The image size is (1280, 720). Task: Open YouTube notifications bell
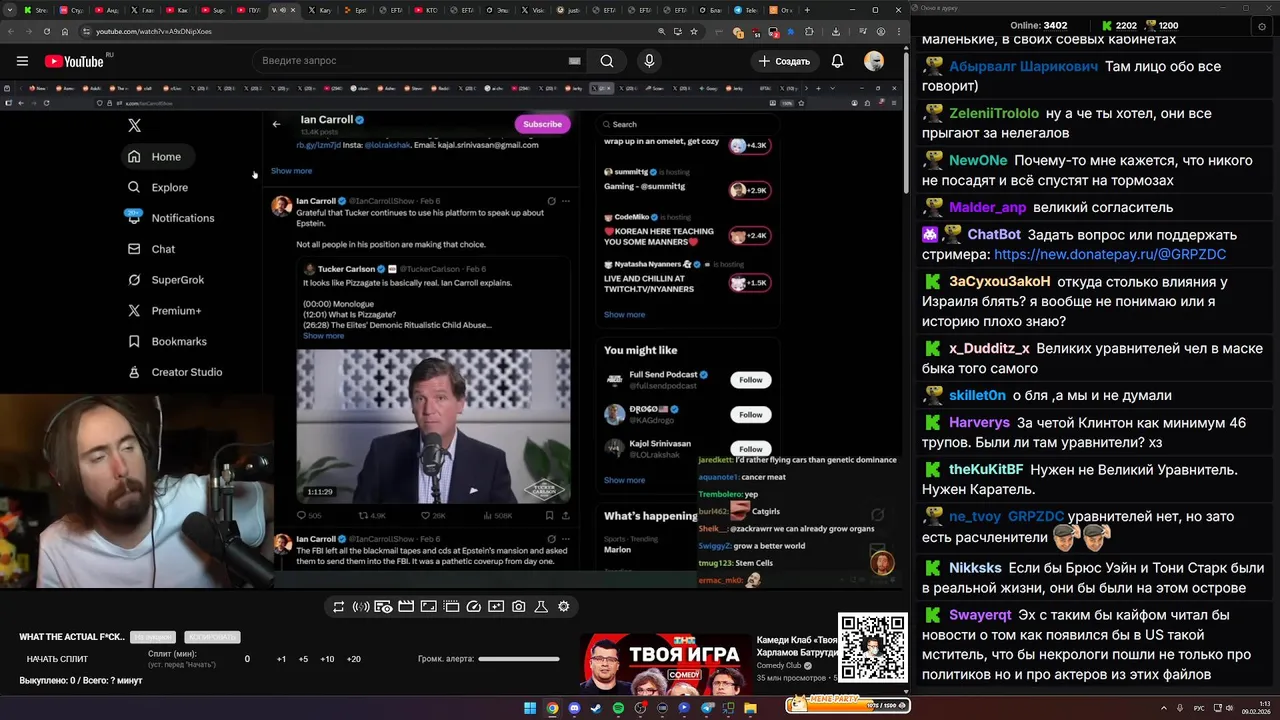(x=837, y=61)
